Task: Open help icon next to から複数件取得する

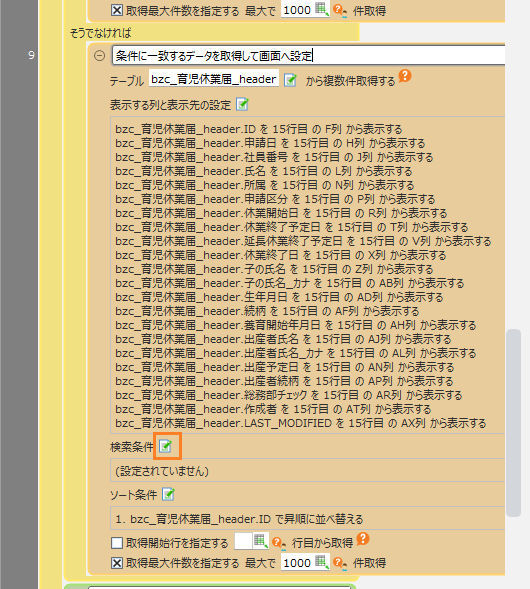Action: (405, 76)
